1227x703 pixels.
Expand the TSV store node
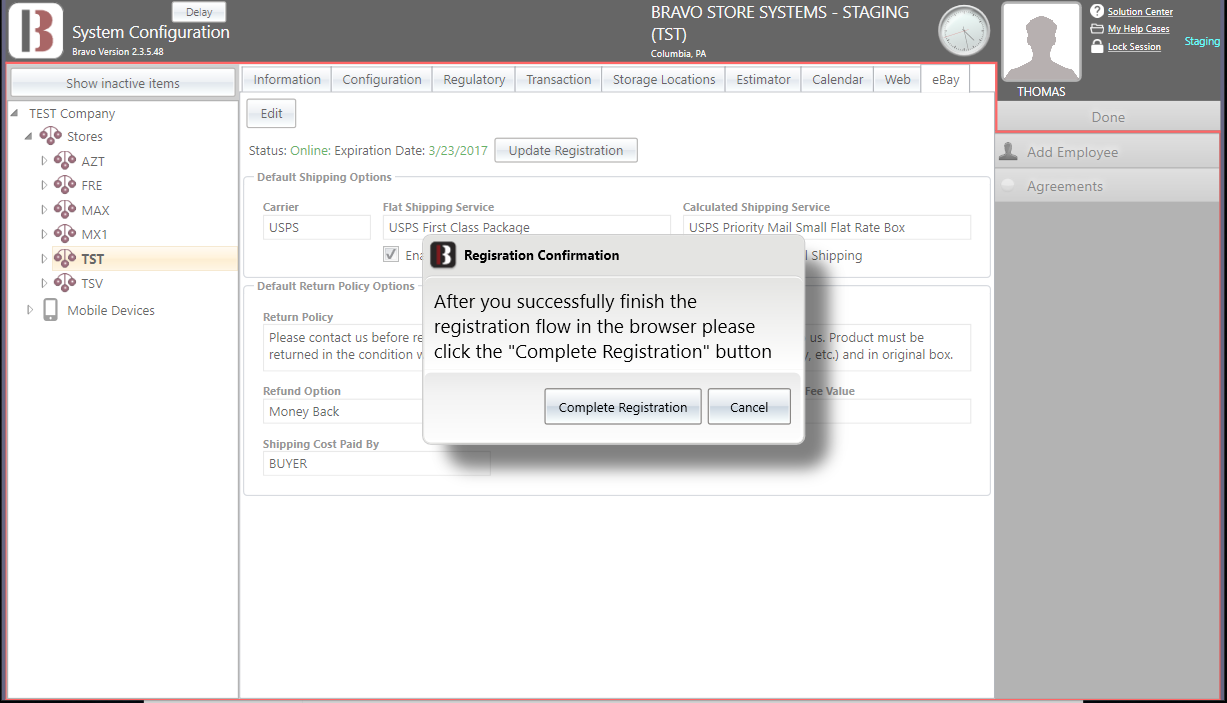[x=44, y=283]
